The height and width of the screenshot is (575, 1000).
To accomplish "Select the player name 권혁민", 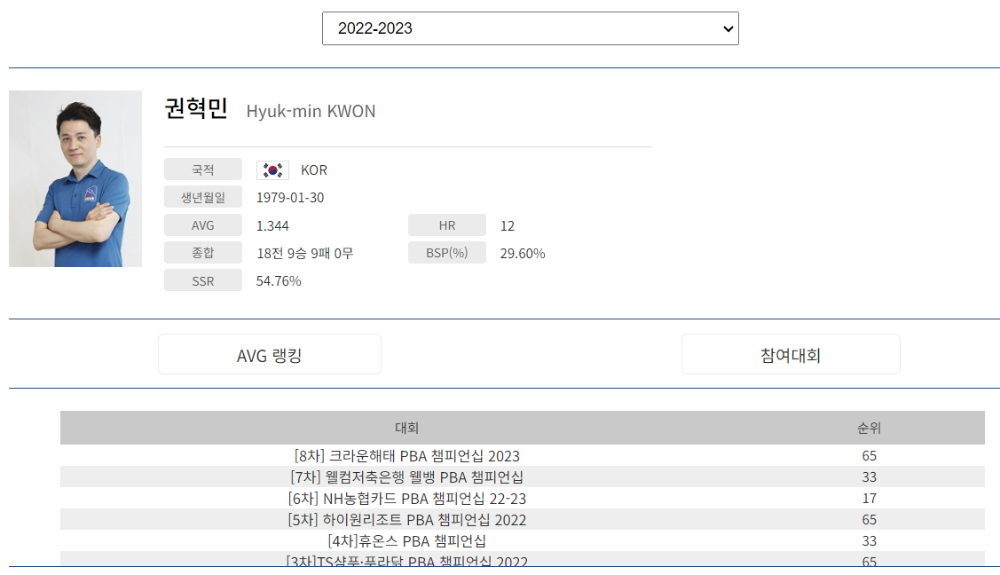I will point(196,108).
